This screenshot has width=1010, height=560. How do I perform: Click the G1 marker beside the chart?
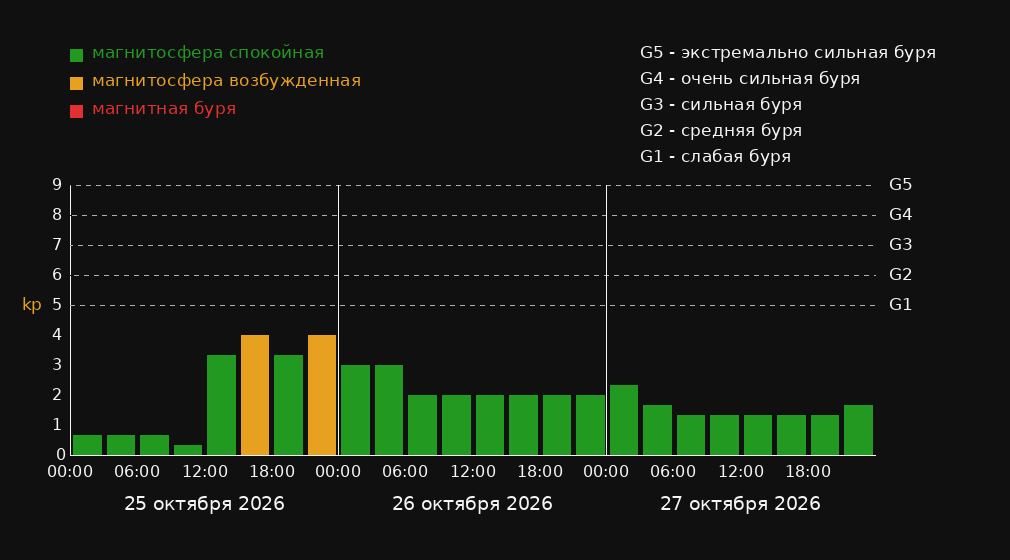point(900,305)
